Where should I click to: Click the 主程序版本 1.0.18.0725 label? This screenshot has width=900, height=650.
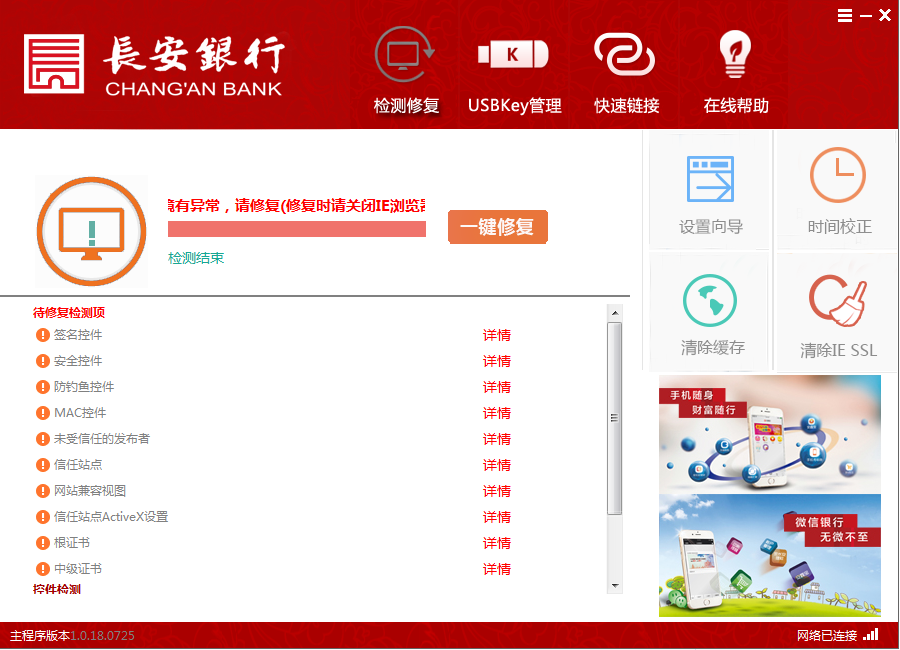(72, 636)
